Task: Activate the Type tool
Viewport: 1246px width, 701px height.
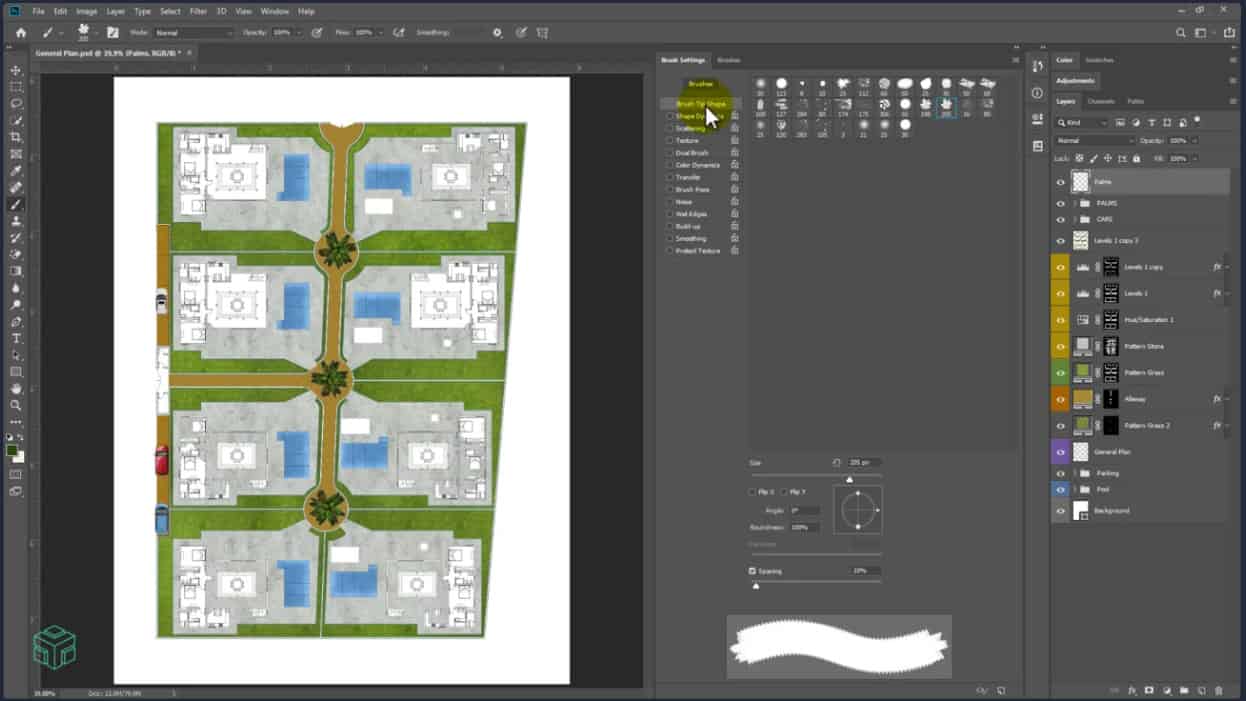Action: coord(16,339)
